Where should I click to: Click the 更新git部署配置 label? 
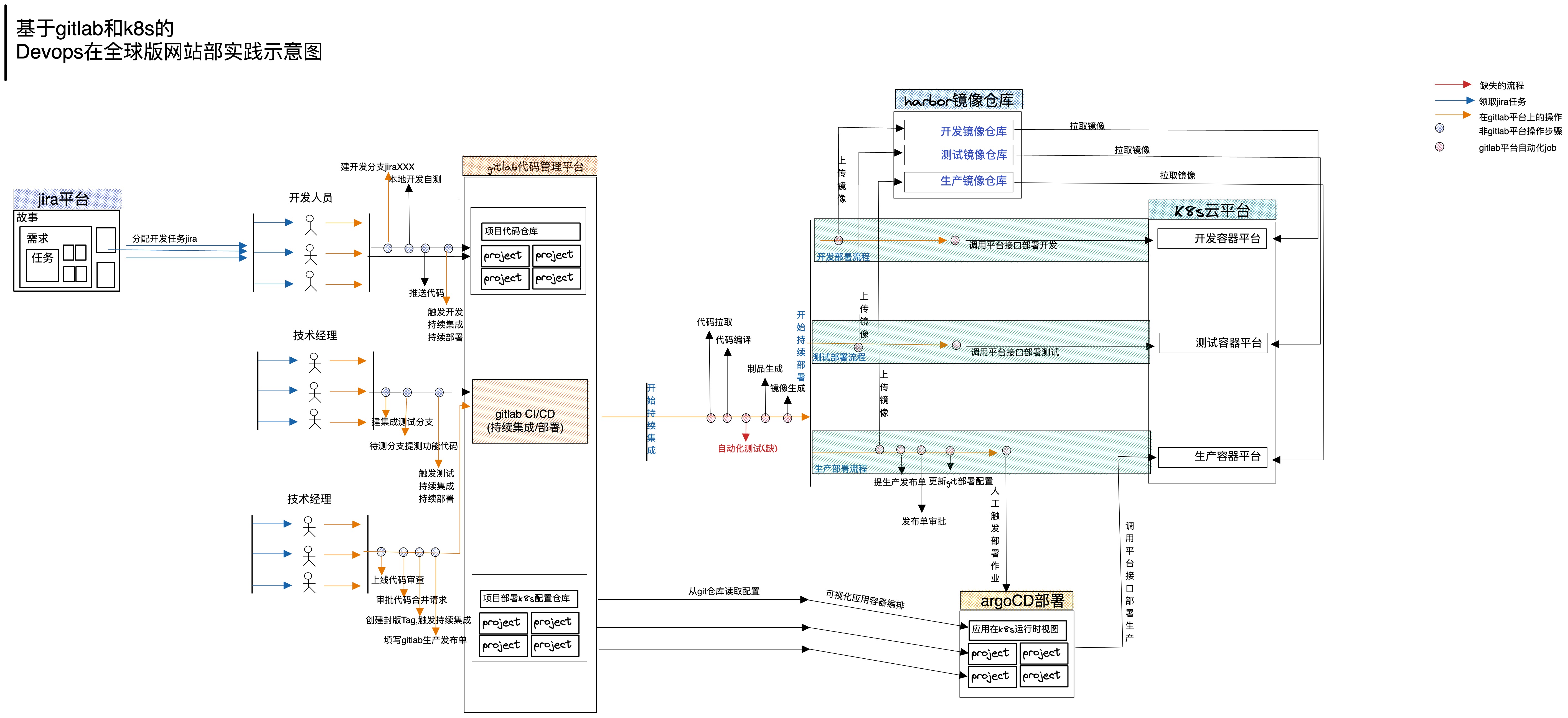(960, 481)
